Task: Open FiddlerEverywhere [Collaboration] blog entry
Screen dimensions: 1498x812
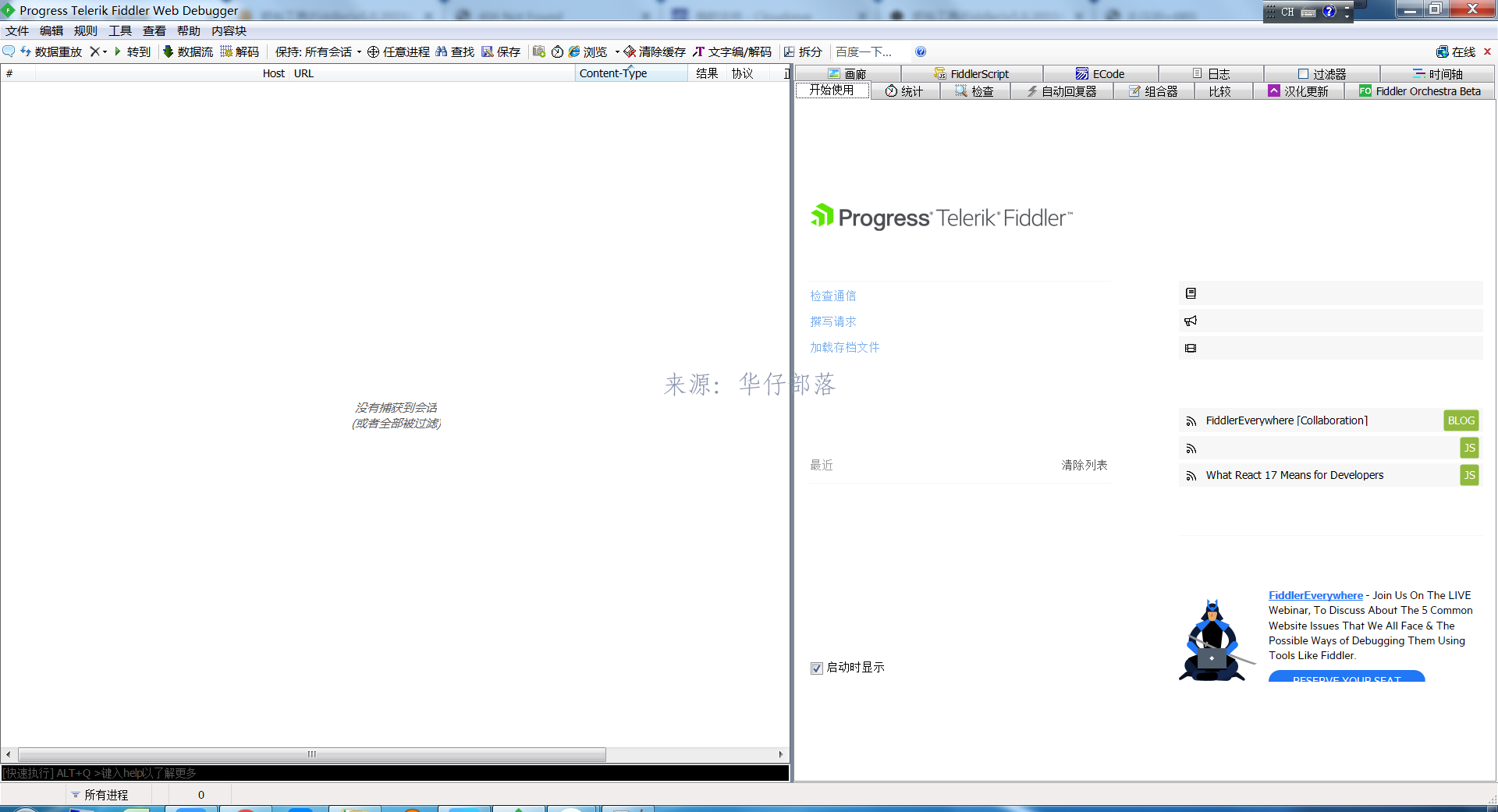Action: tap(1287, 420)
